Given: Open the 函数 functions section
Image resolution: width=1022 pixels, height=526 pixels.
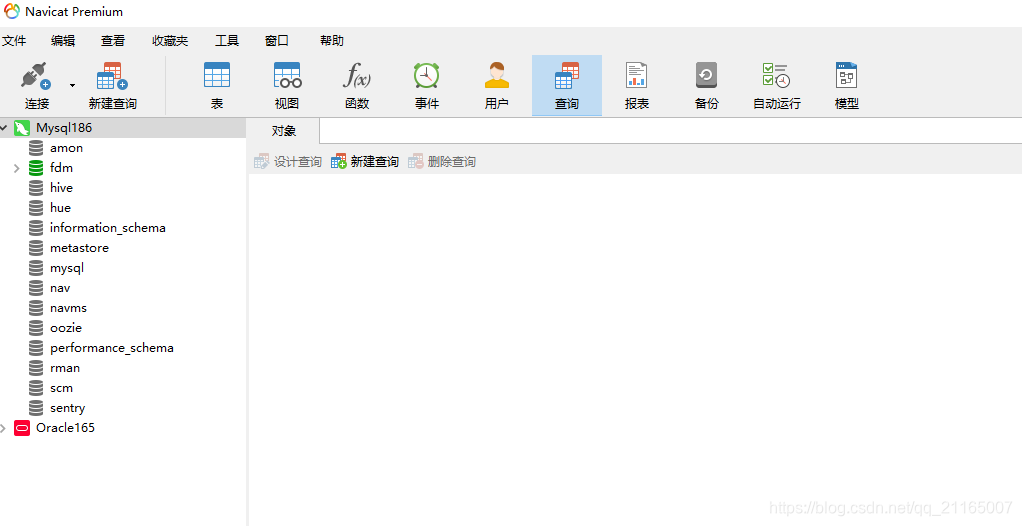Looking at the screenshot, I should (x=357, y=85).
